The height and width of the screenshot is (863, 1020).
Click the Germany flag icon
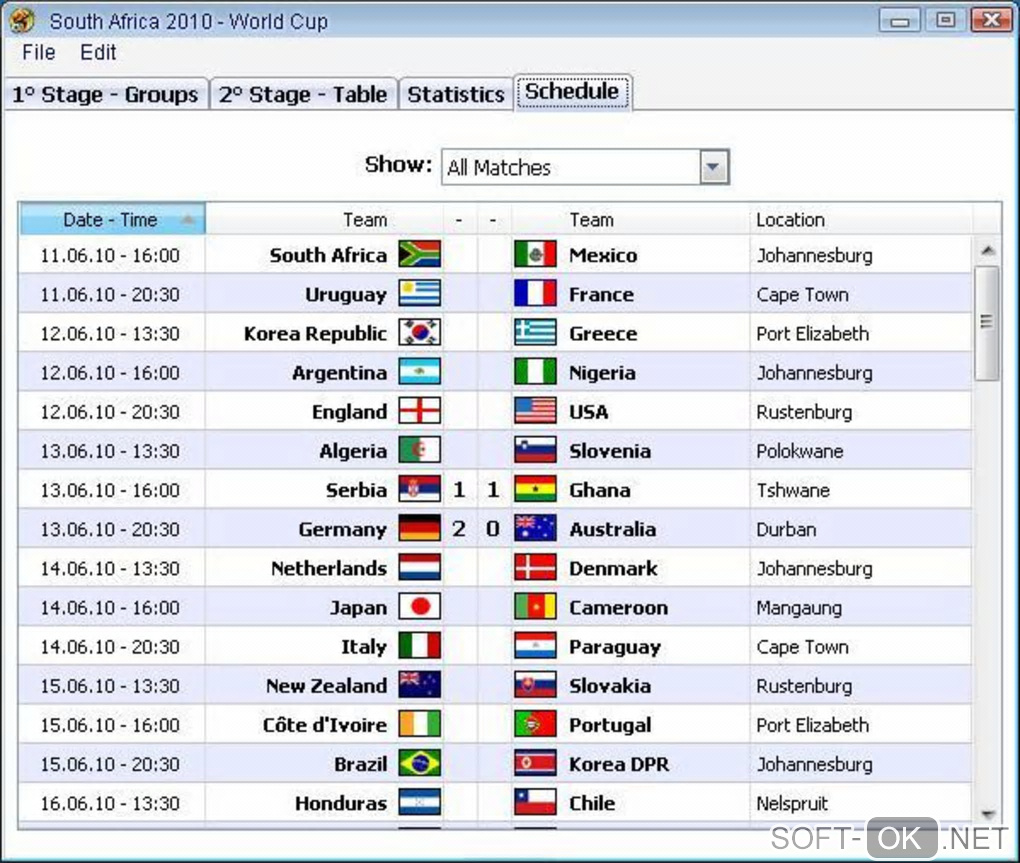(419, 529)
